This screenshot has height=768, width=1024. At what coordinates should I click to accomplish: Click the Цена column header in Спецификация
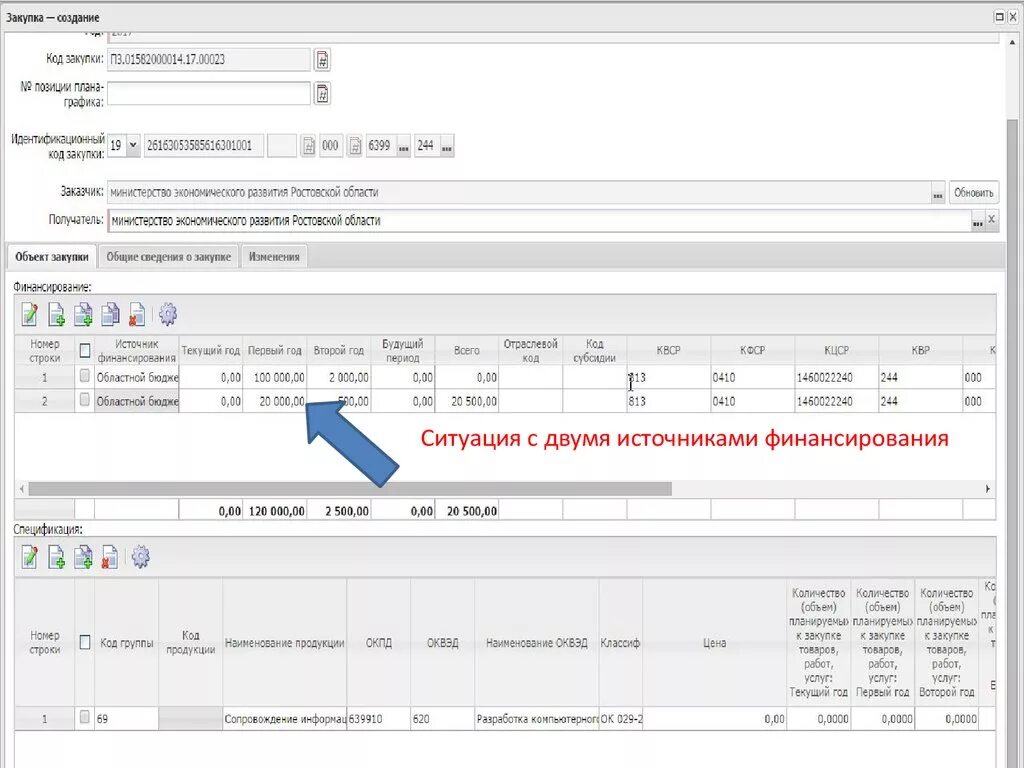[714, 643]
